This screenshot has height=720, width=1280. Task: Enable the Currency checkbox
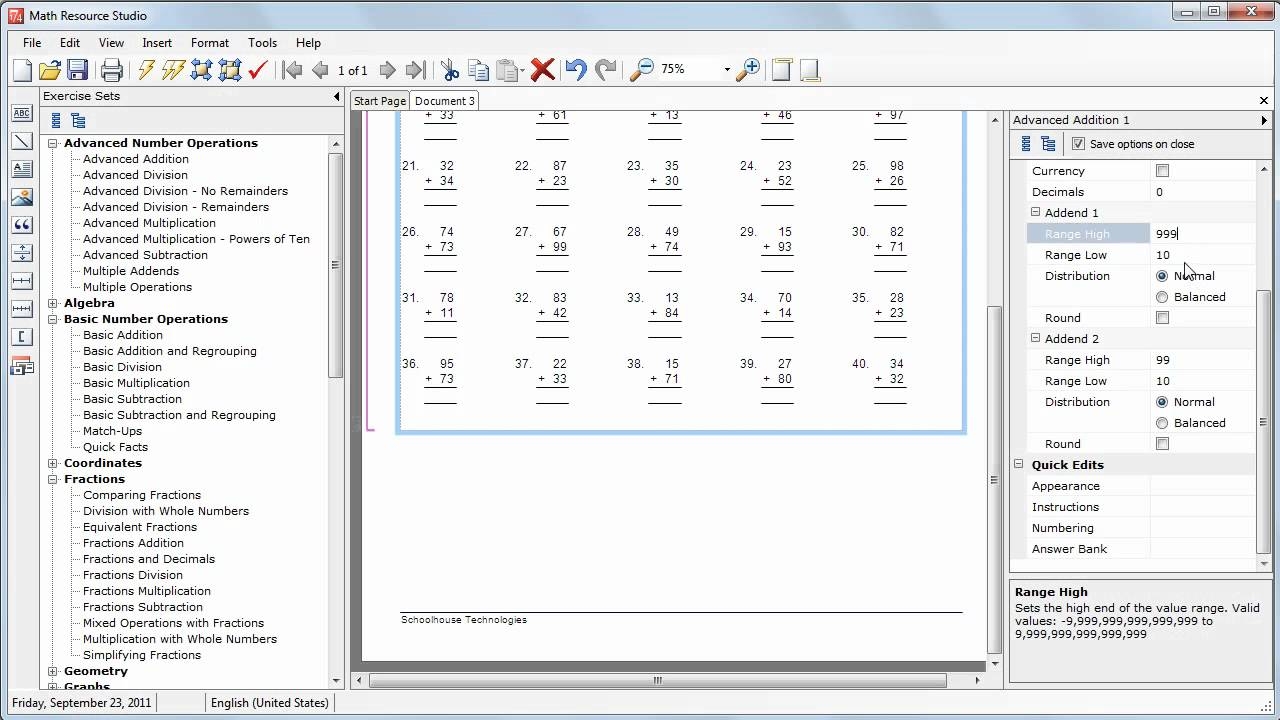click(x=1162, y=171)
